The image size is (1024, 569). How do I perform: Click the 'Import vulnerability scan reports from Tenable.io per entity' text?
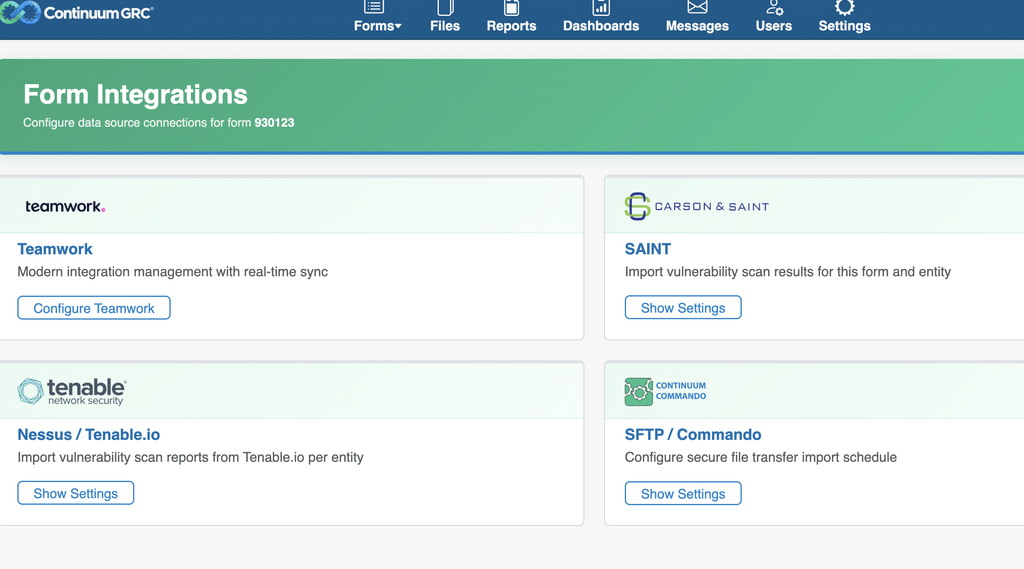pyautogui.click(x=191, y=457)
